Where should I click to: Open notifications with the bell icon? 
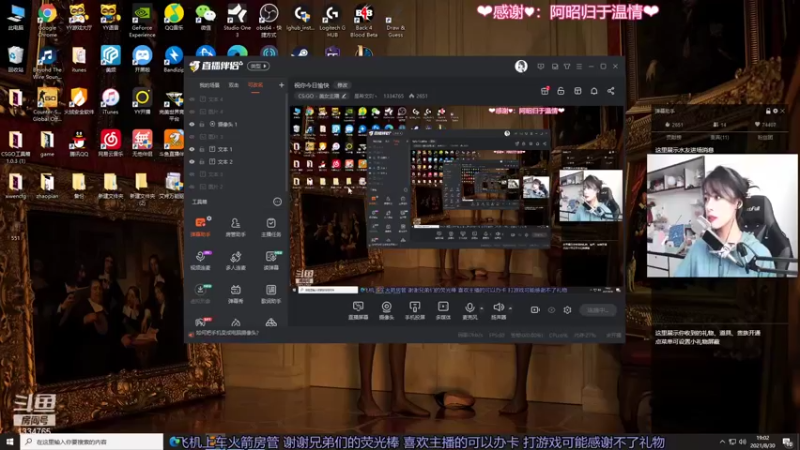(594, 91)
